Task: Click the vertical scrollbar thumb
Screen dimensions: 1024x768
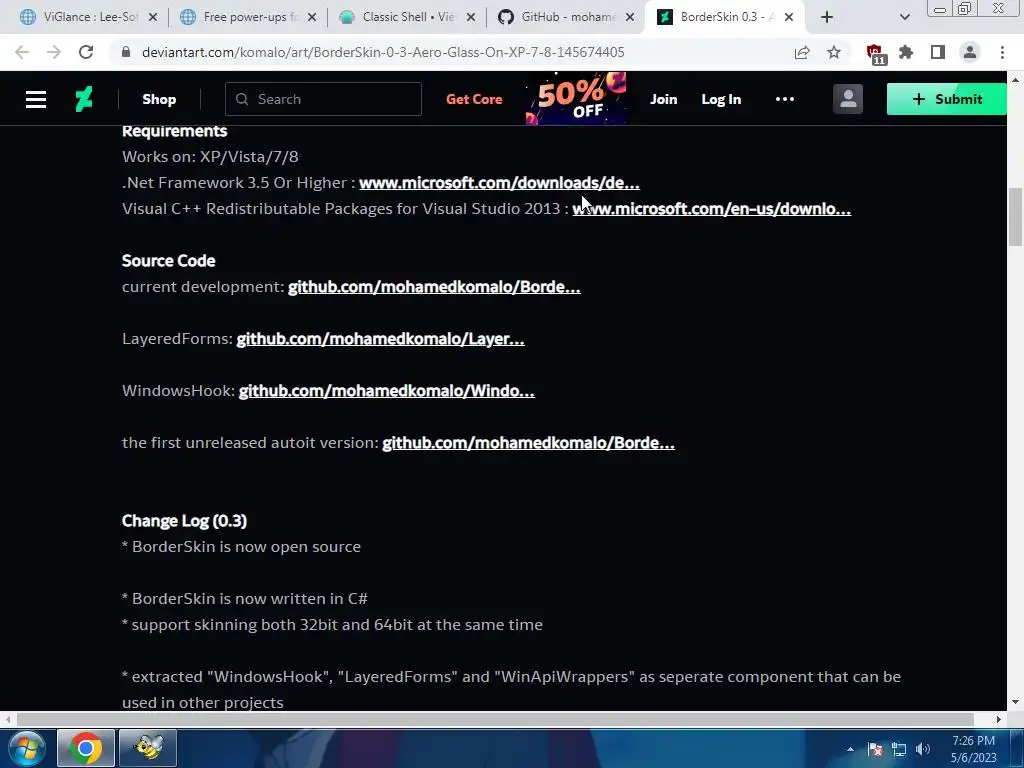Action: click(1015, 217)
